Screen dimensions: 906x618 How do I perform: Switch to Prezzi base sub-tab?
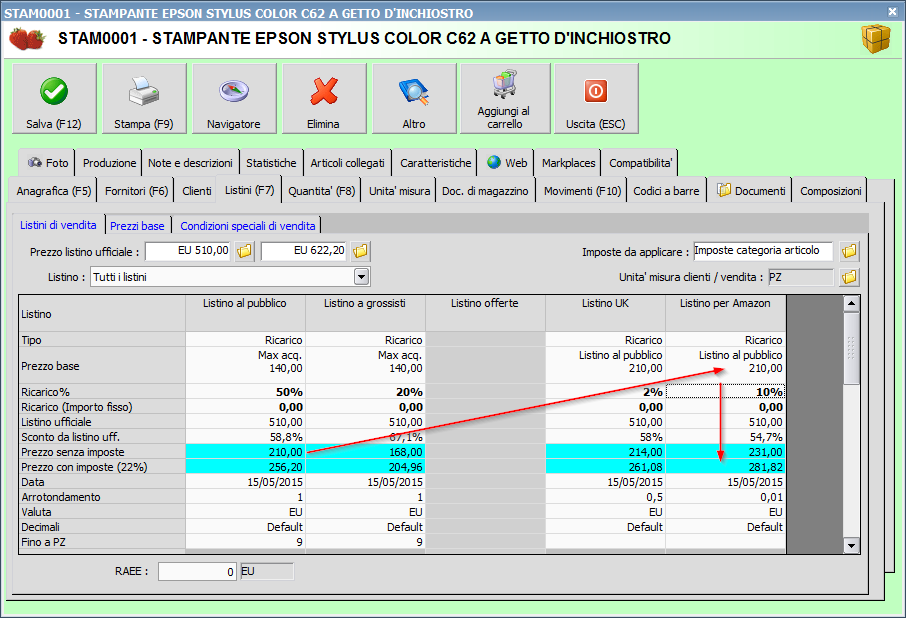[x=137, y=226]
